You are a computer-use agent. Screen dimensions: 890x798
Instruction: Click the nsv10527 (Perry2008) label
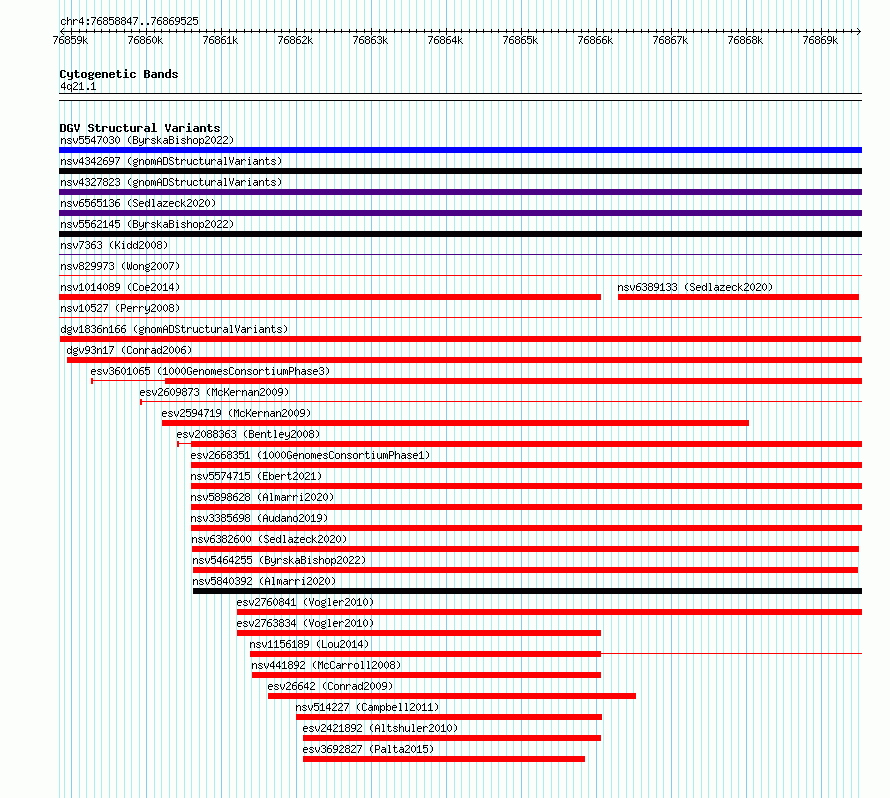click(120, 308)
